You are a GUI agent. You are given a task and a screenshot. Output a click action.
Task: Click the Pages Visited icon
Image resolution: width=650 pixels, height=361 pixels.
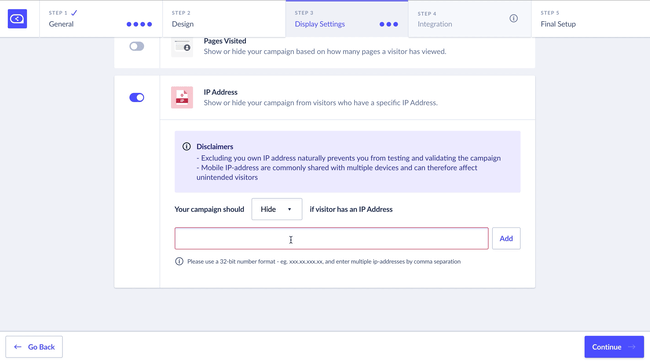tap(182, 46)
